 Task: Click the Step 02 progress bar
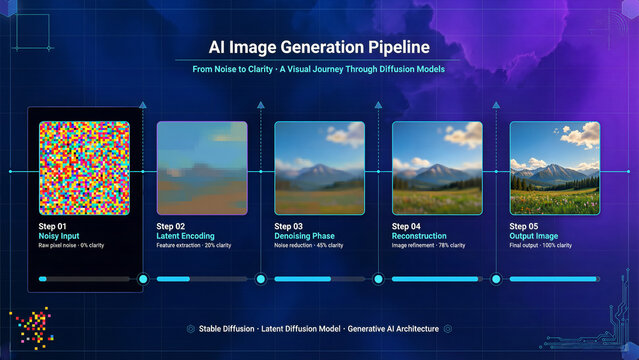pos(202,279)
